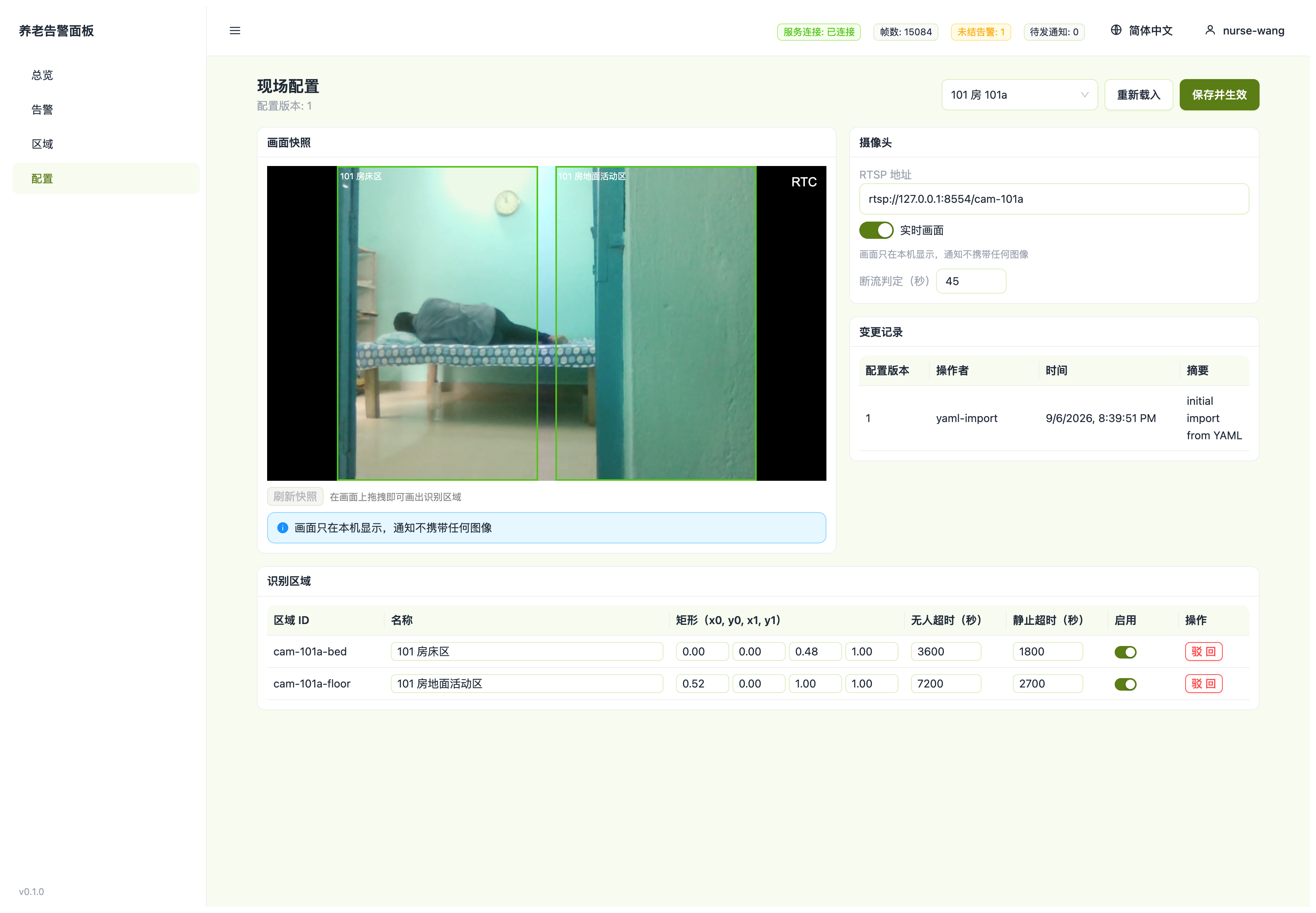Image resolution: width=1316 pixels, height=913 pixels.
Task: Toggle the 实时画面 live view switch
Action: point(876,231)
